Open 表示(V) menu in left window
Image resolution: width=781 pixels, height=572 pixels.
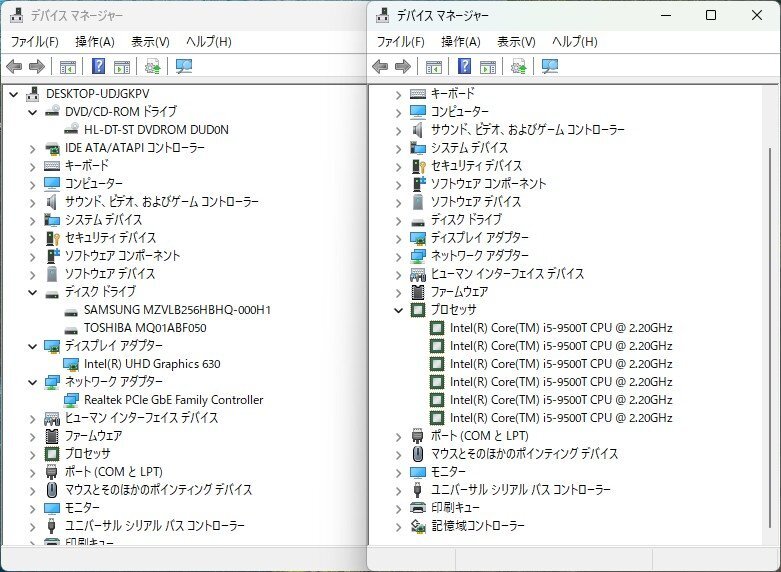point(150,41)
